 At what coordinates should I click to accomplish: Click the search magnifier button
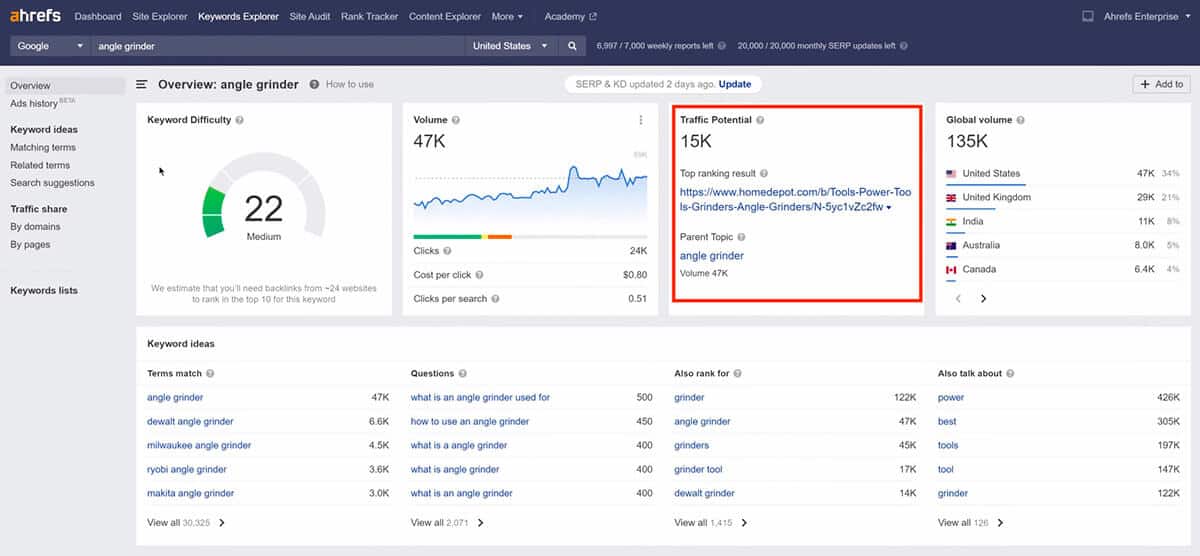point(573,46)
